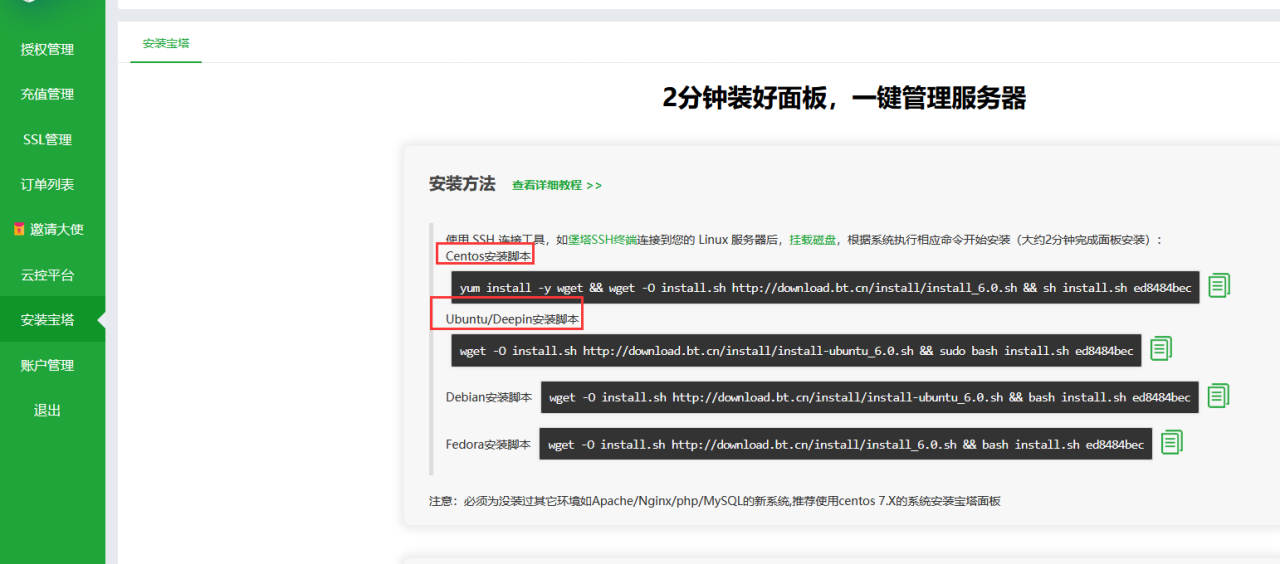
Task: Open the 查看详细教程 >> link
Action: [557, 185]
